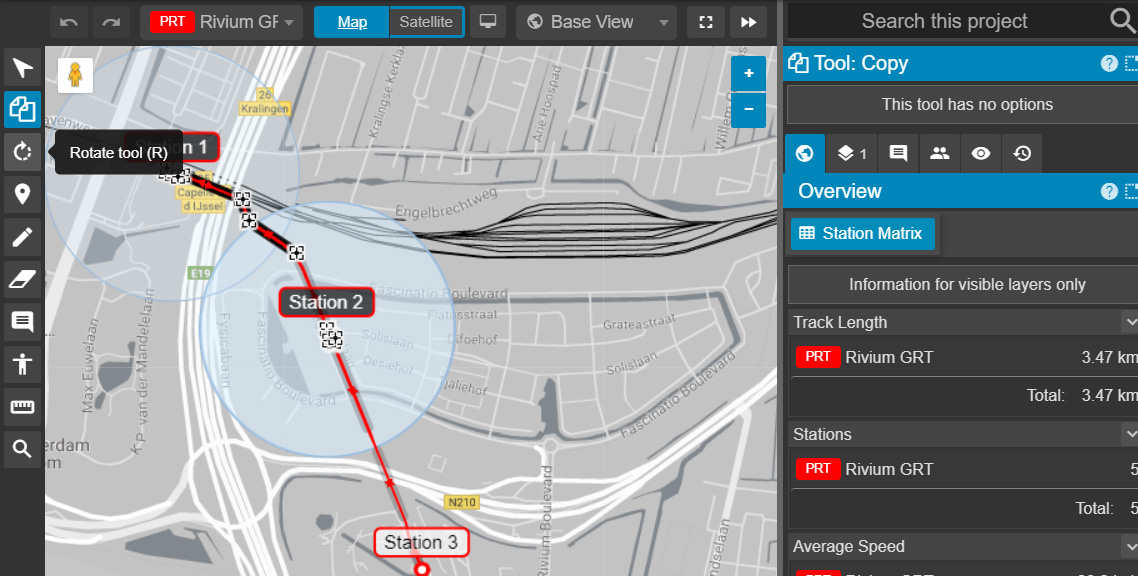This screenshot has width=1138, height=576.
Task: Choose the station marker pin tool
Action: (x=22, y=194)
